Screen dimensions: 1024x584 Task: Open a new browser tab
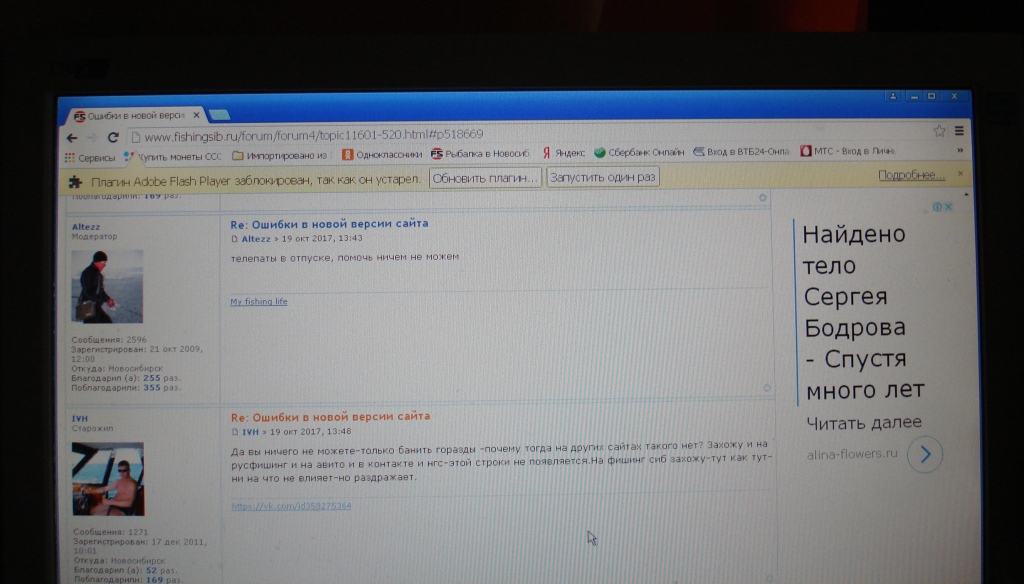pos(220,115)
